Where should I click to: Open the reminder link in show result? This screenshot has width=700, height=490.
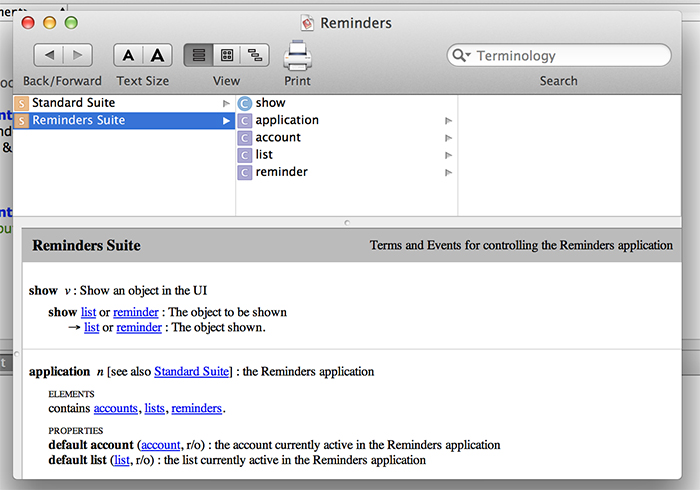(x=139, y=327)
